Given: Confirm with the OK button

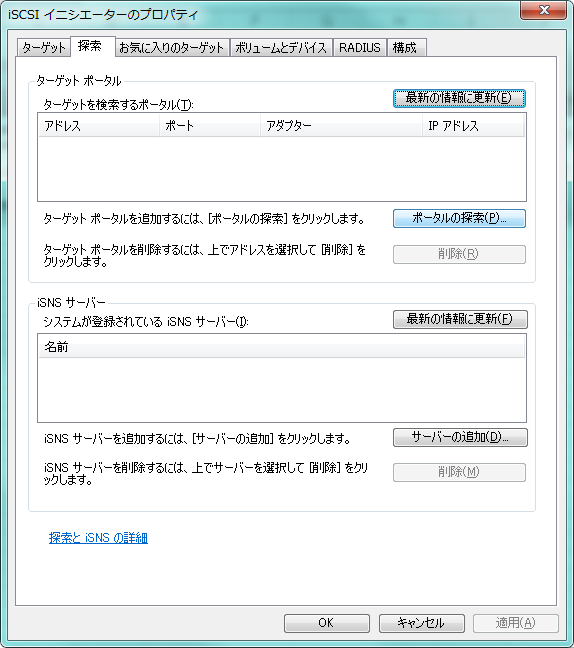Looking at the screenshot, I should 326,623.
